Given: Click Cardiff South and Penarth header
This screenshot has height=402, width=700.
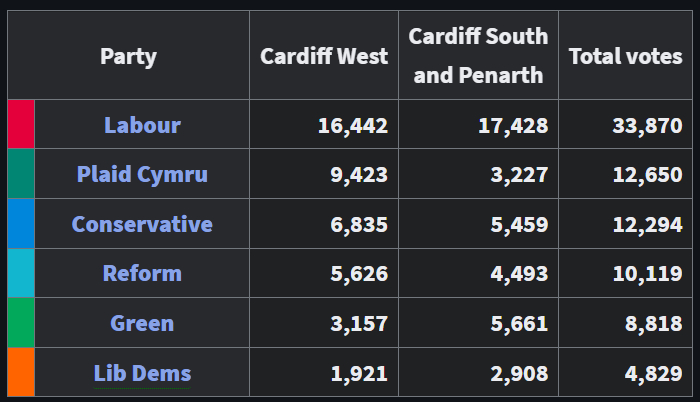Looking at the screenshot, I should point(478,56).
